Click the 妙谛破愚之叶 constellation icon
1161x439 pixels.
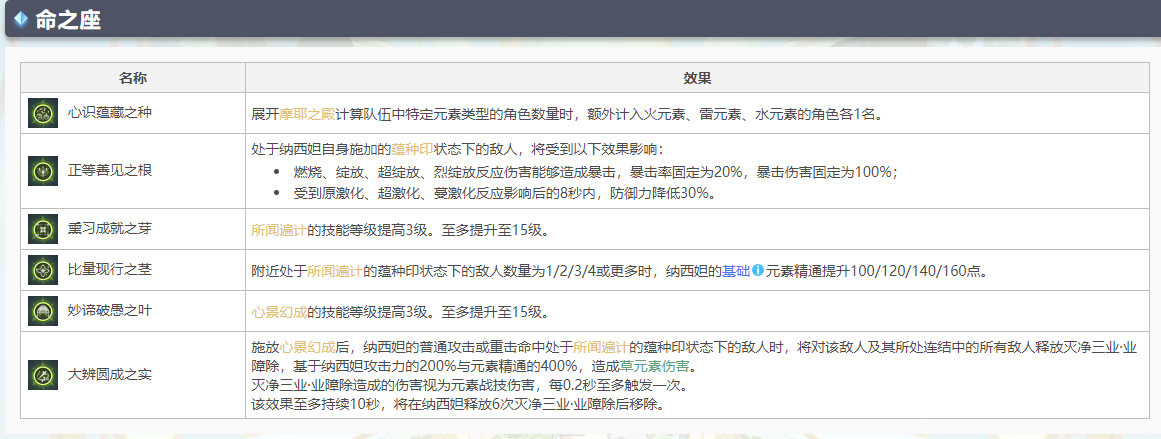[42, 312]
